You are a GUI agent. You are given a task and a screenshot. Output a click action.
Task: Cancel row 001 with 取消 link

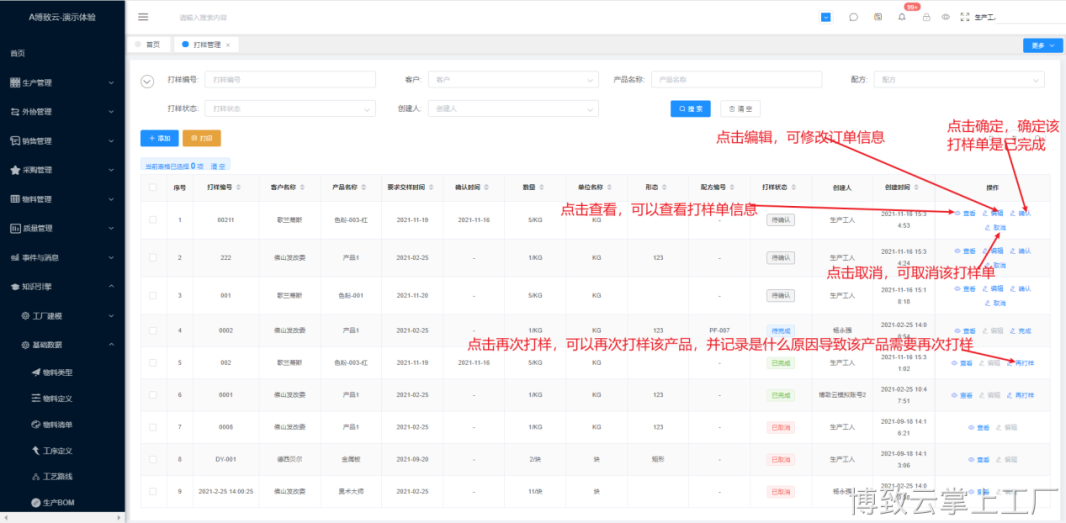995,303
